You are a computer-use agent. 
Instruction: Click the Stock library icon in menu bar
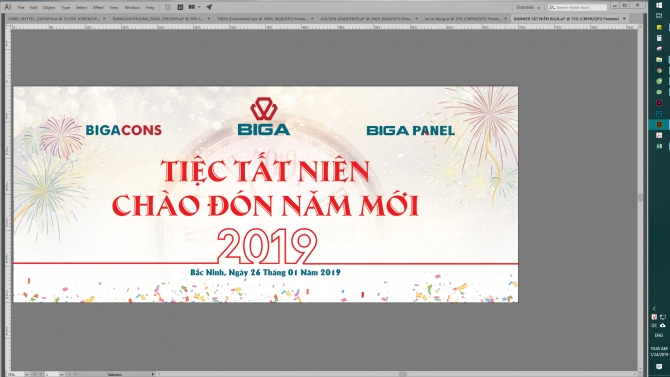(x=180, y=7)
